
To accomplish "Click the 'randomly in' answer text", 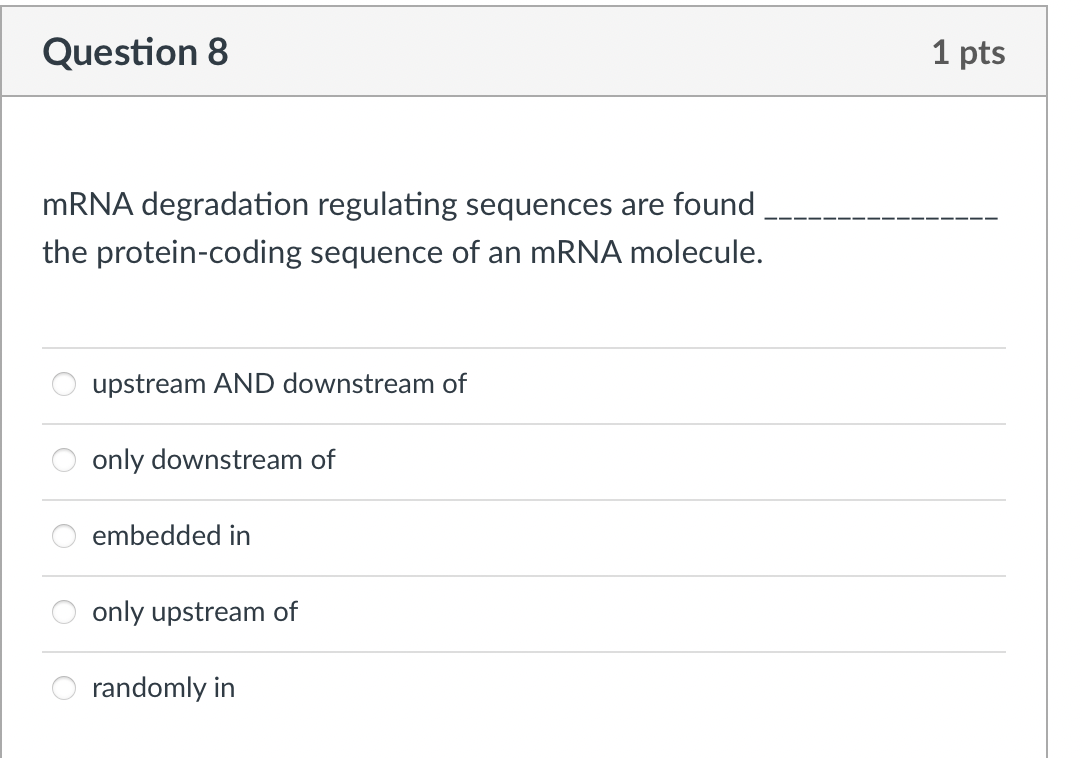I will click(162, 688).
